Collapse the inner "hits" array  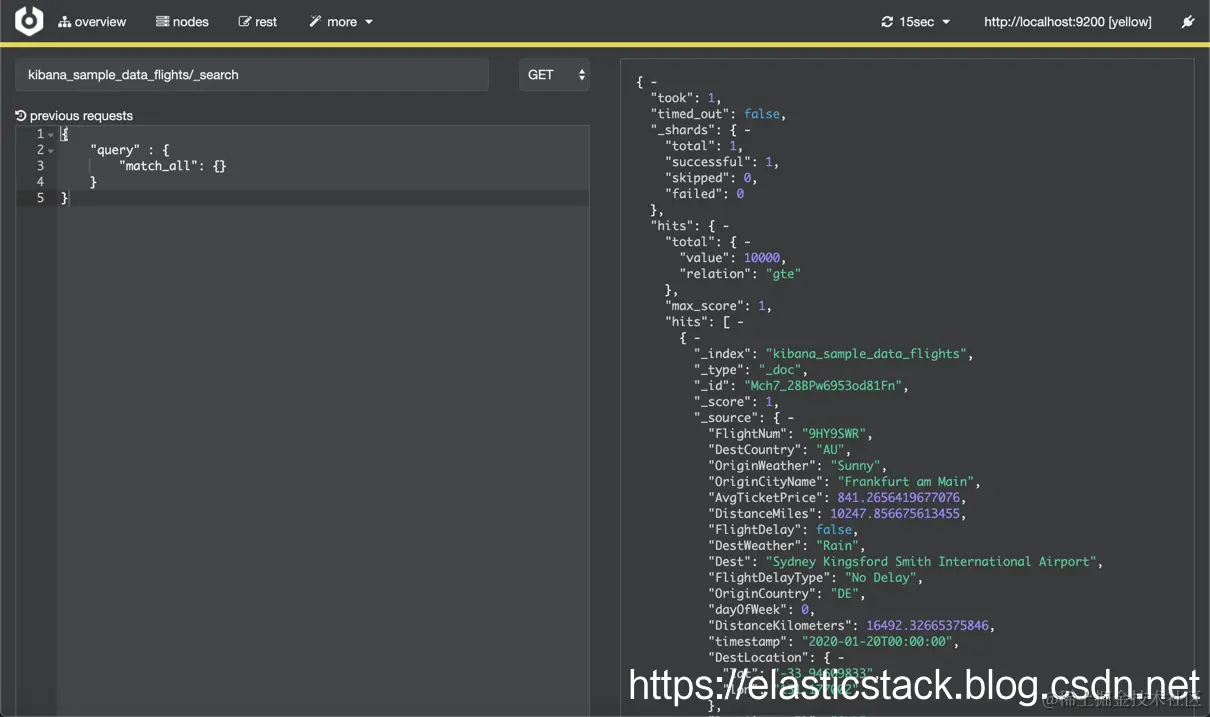pyautogui.click(x=739, y=322)
